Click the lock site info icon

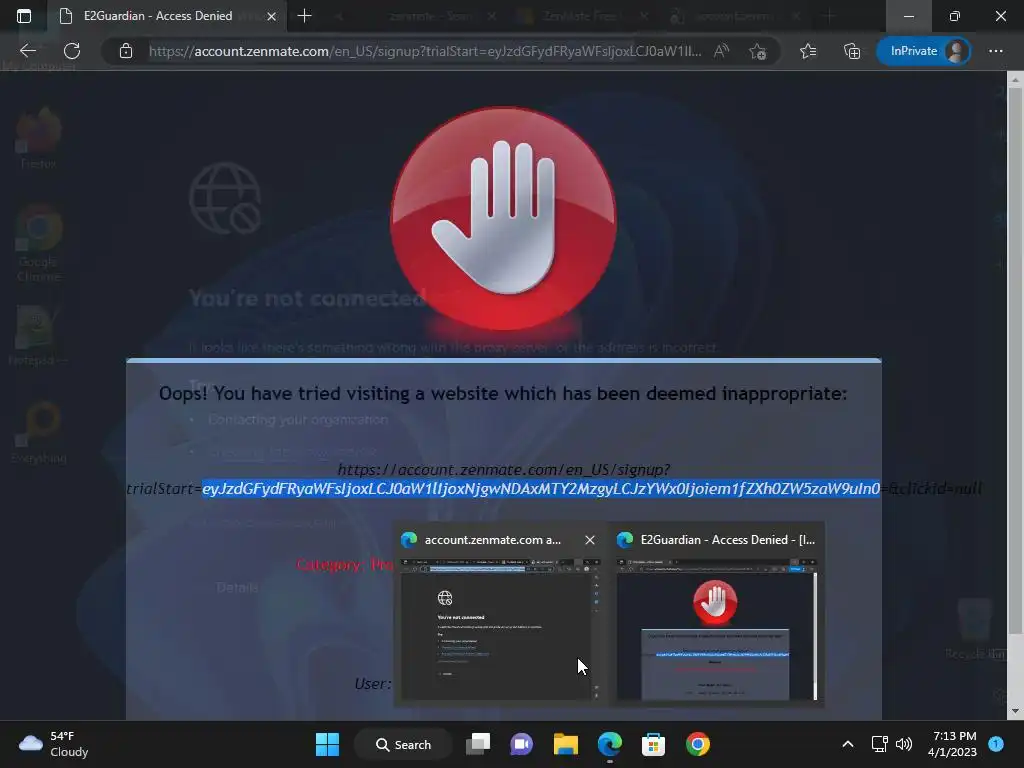[x=126, y=51]
